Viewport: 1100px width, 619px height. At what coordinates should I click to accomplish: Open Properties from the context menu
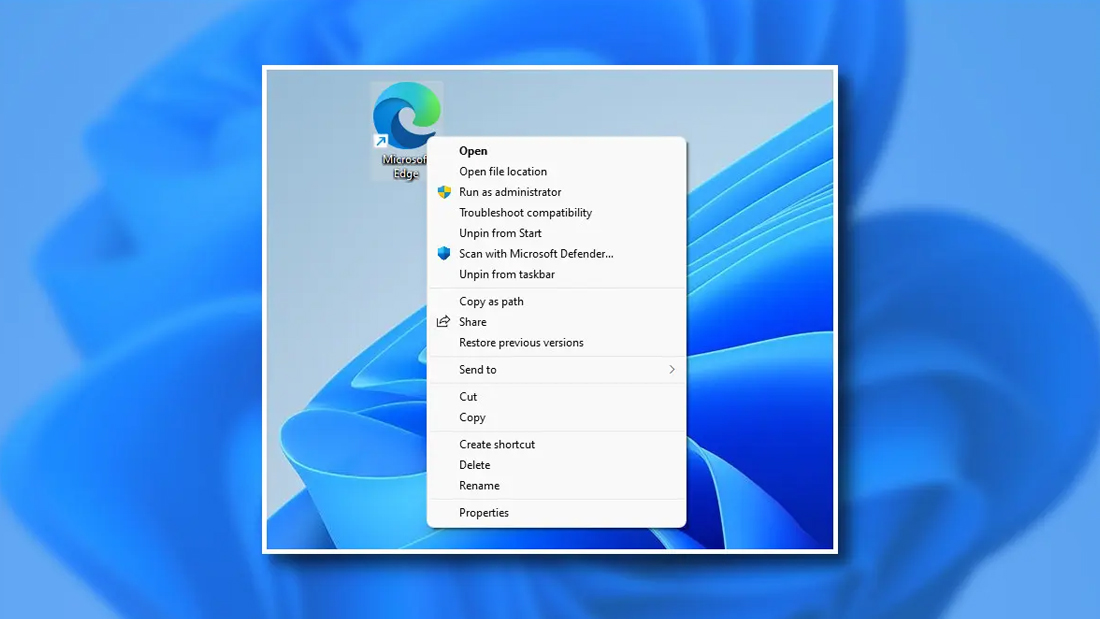point(556,512)
